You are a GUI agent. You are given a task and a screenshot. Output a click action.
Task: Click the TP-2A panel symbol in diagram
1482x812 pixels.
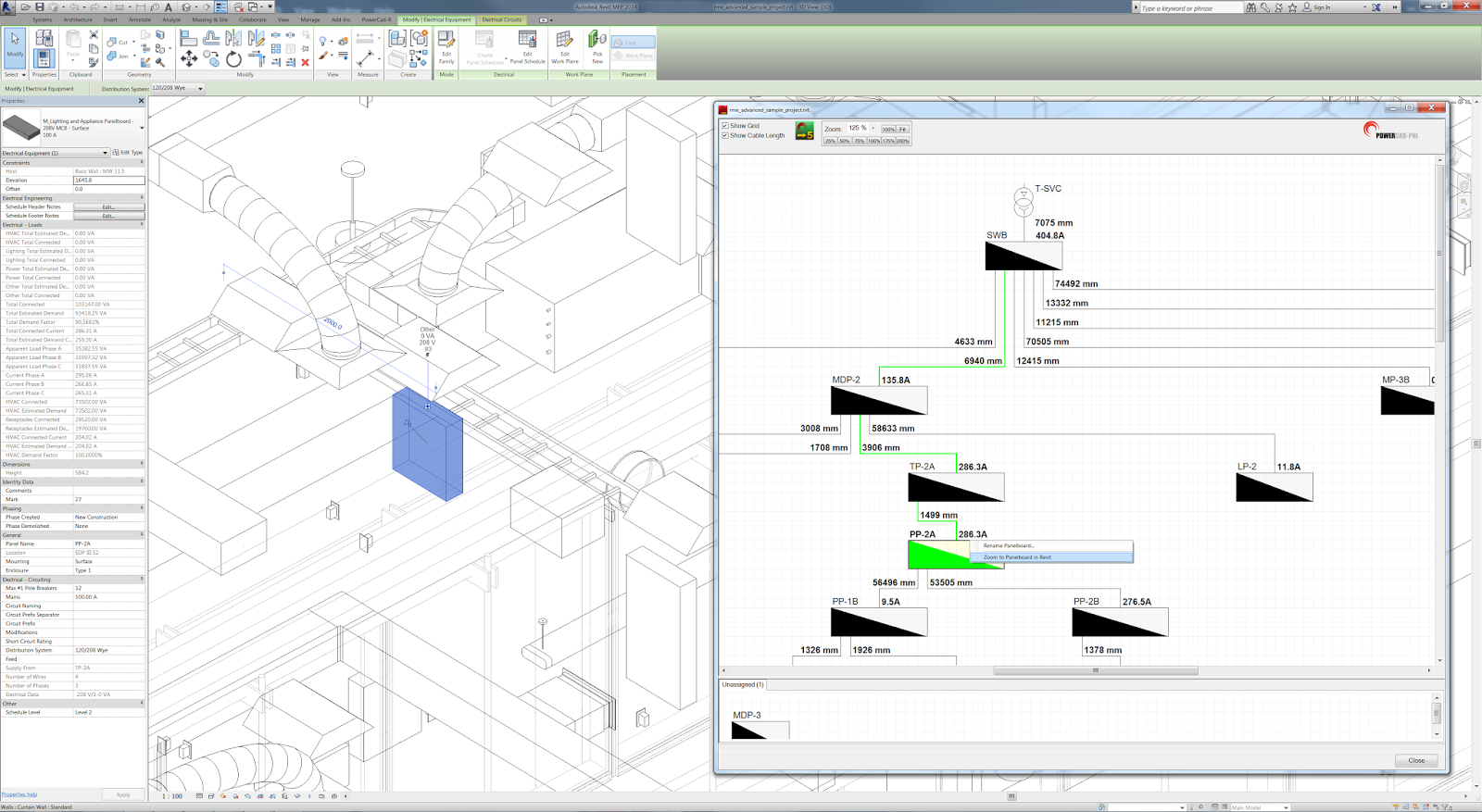coord(956,487)
